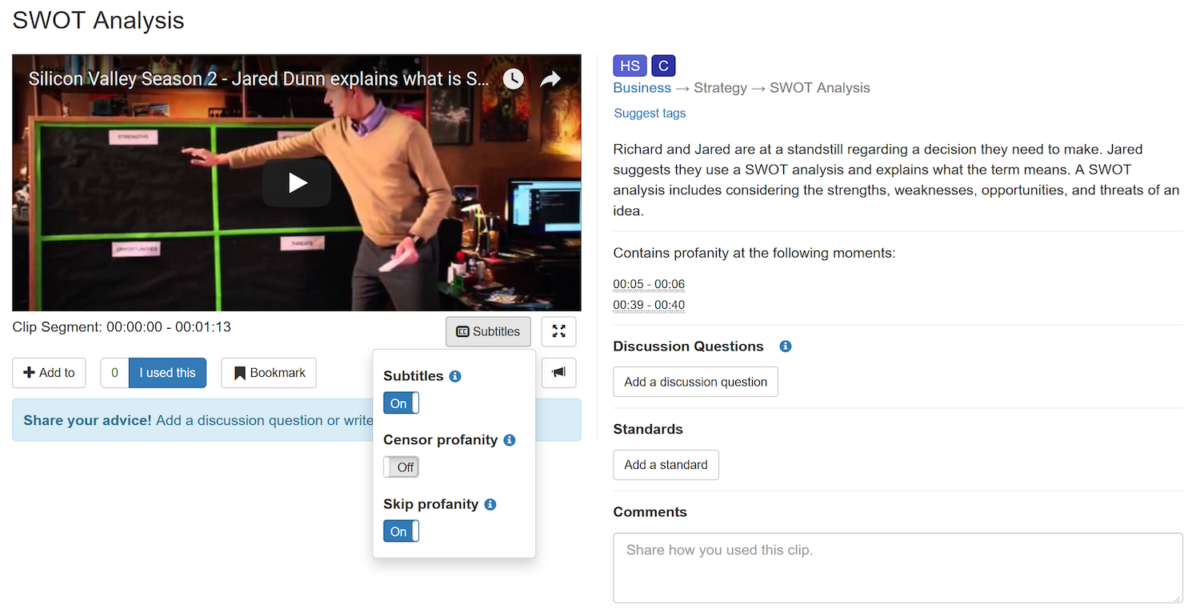
Task: Click Suggest tags
Action: coord(649,113)
